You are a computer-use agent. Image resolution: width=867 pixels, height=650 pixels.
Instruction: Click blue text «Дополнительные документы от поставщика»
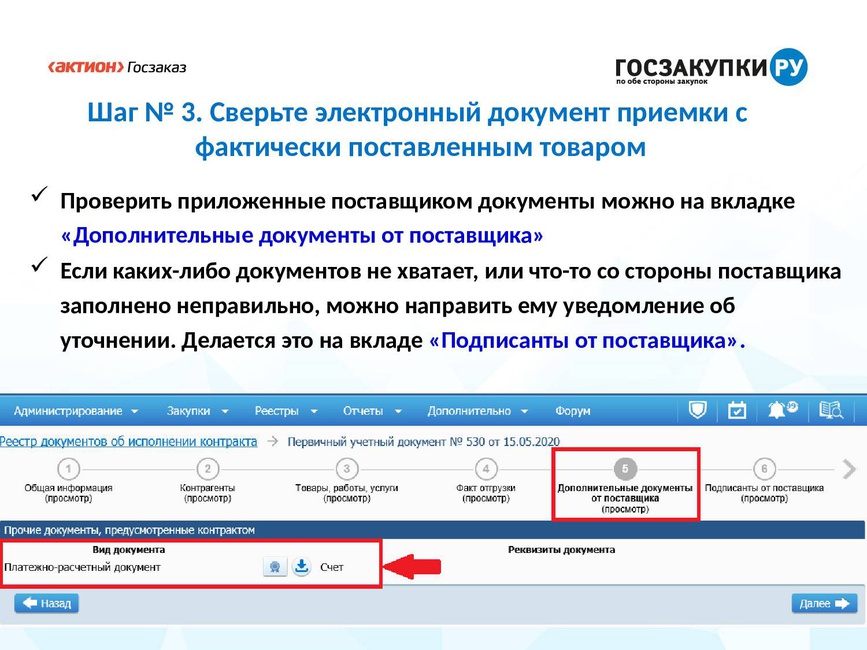(302, 235)
